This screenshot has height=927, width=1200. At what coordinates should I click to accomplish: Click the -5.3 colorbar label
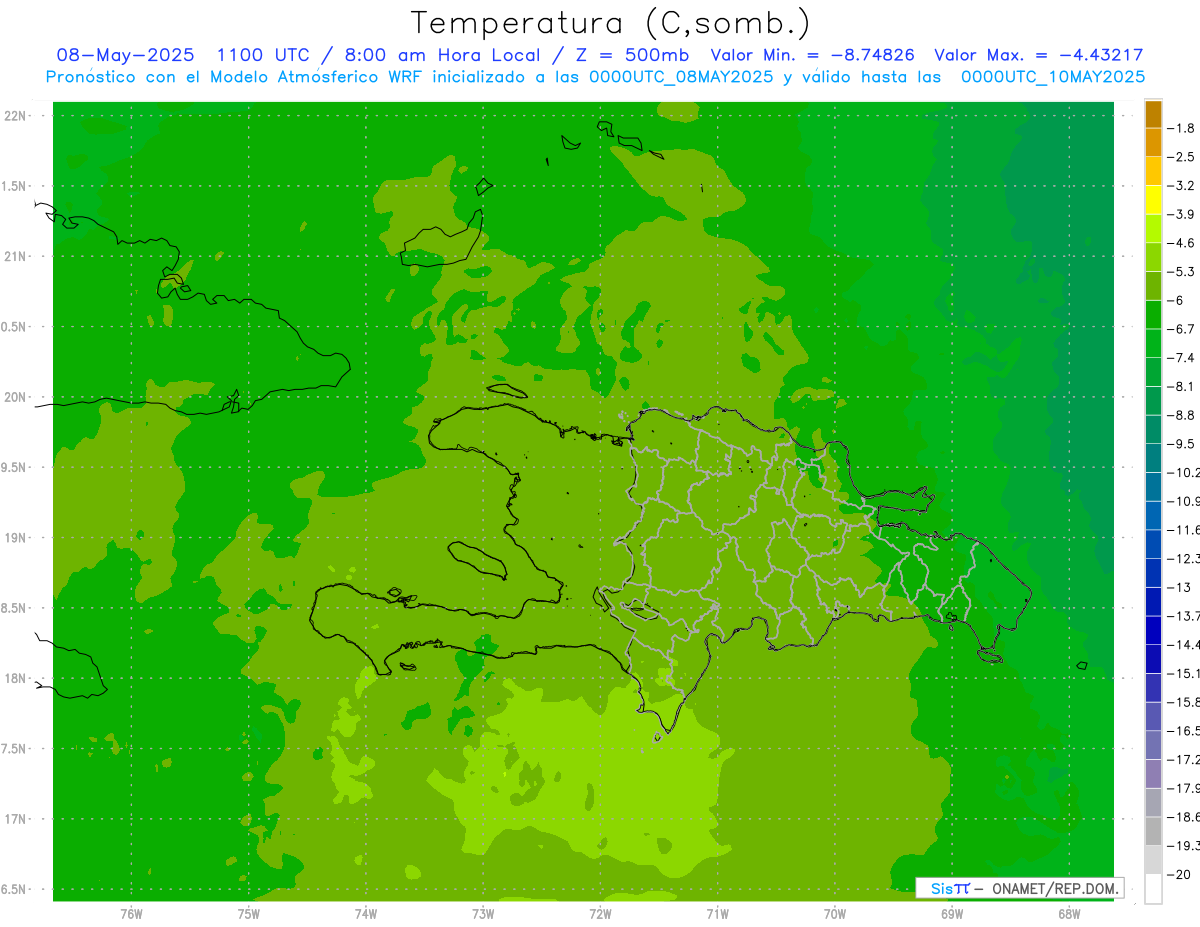coord(1181,271)
